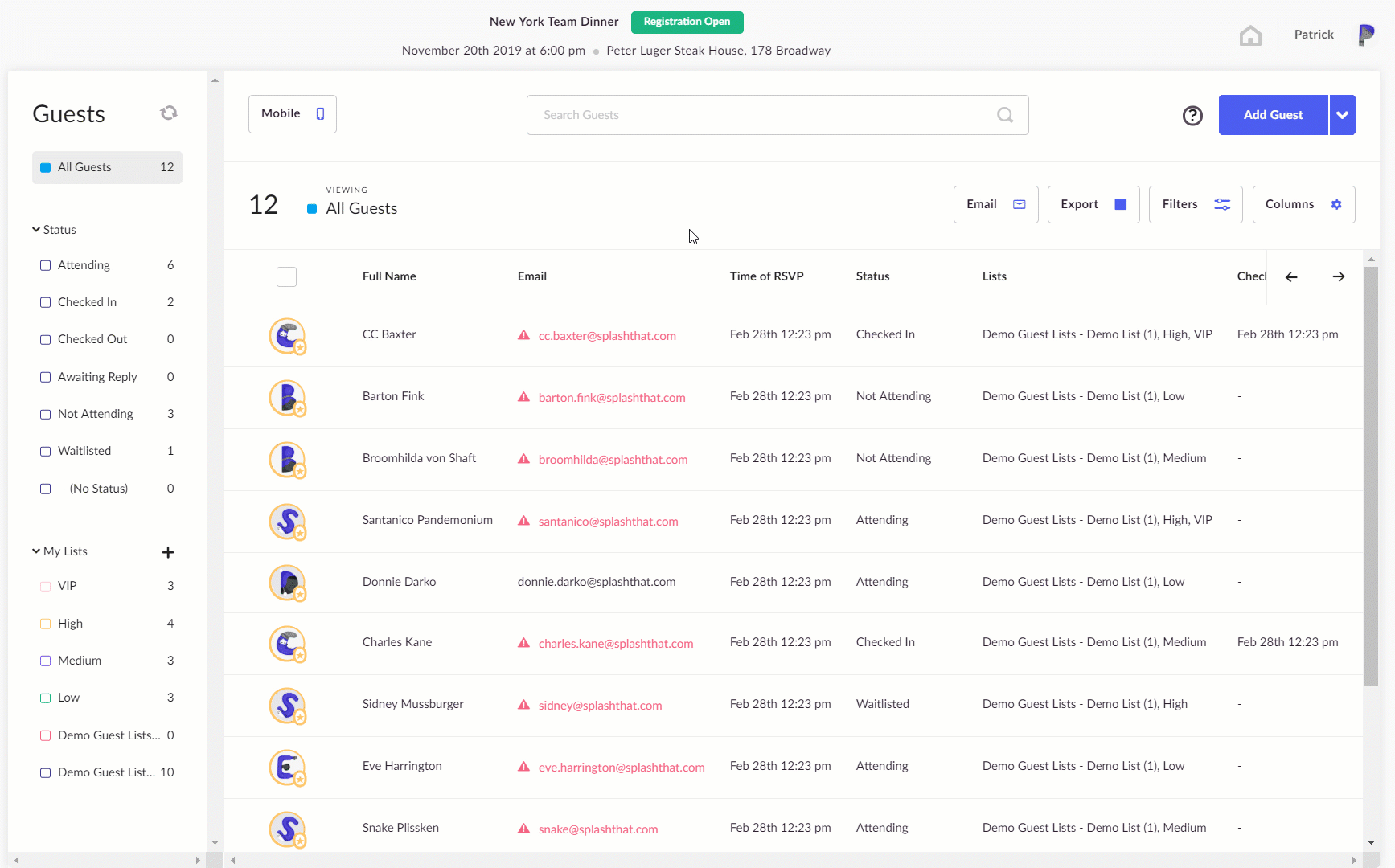Open cc.baxter@splashthat.com email link
The height and width of the screenshot is (868, 1395).
(607, 336)
